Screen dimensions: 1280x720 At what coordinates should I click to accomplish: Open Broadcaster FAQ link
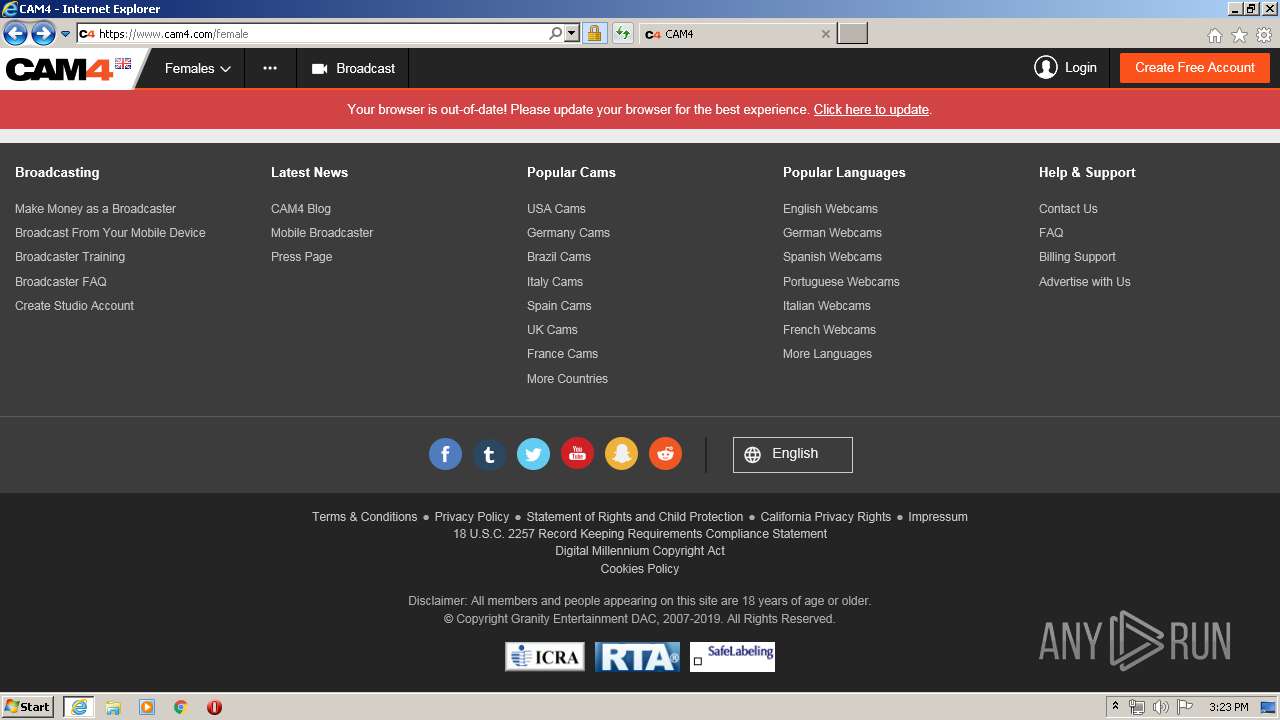[61, 282]
